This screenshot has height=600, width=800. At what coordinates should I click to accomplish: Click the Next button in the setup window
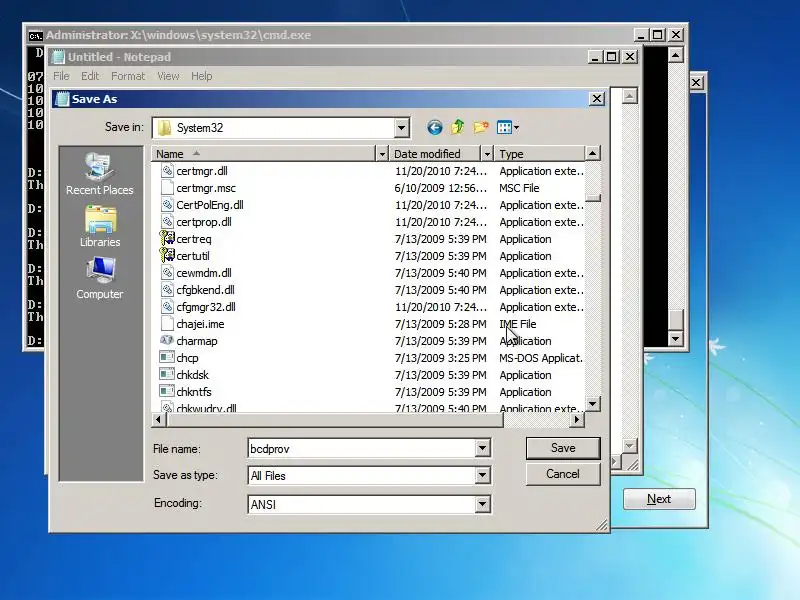(x=659, y=498)
